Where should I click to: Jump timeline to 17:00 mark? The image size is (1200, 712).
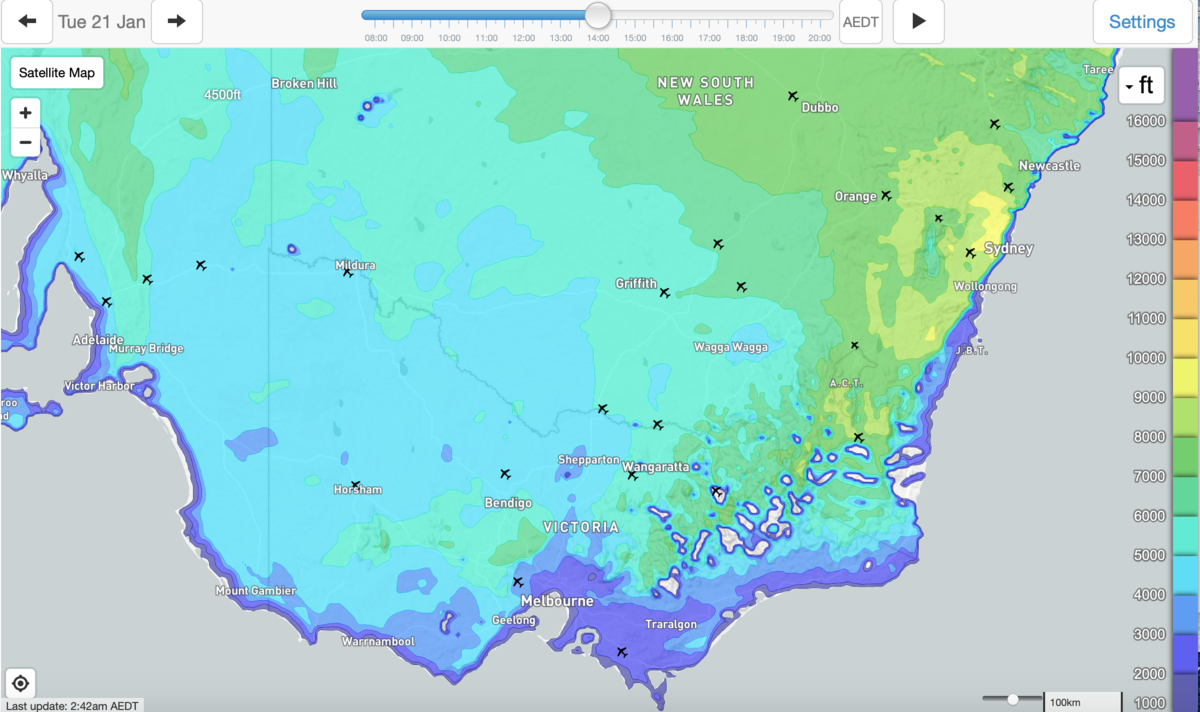(709, 38)
